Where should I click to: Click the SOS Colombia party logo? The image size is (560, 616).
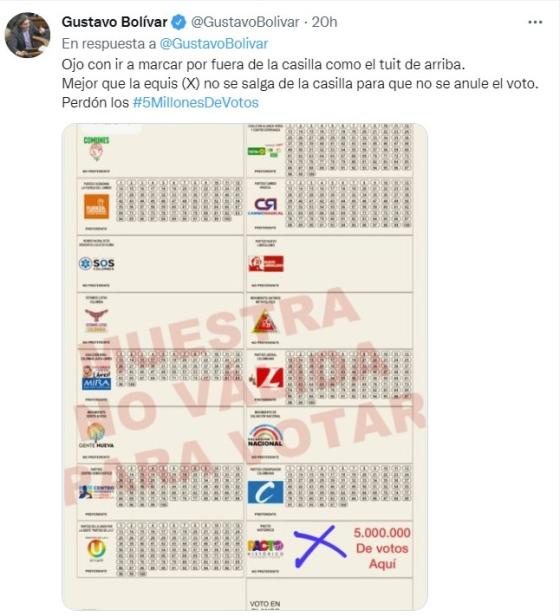point(97,263)
